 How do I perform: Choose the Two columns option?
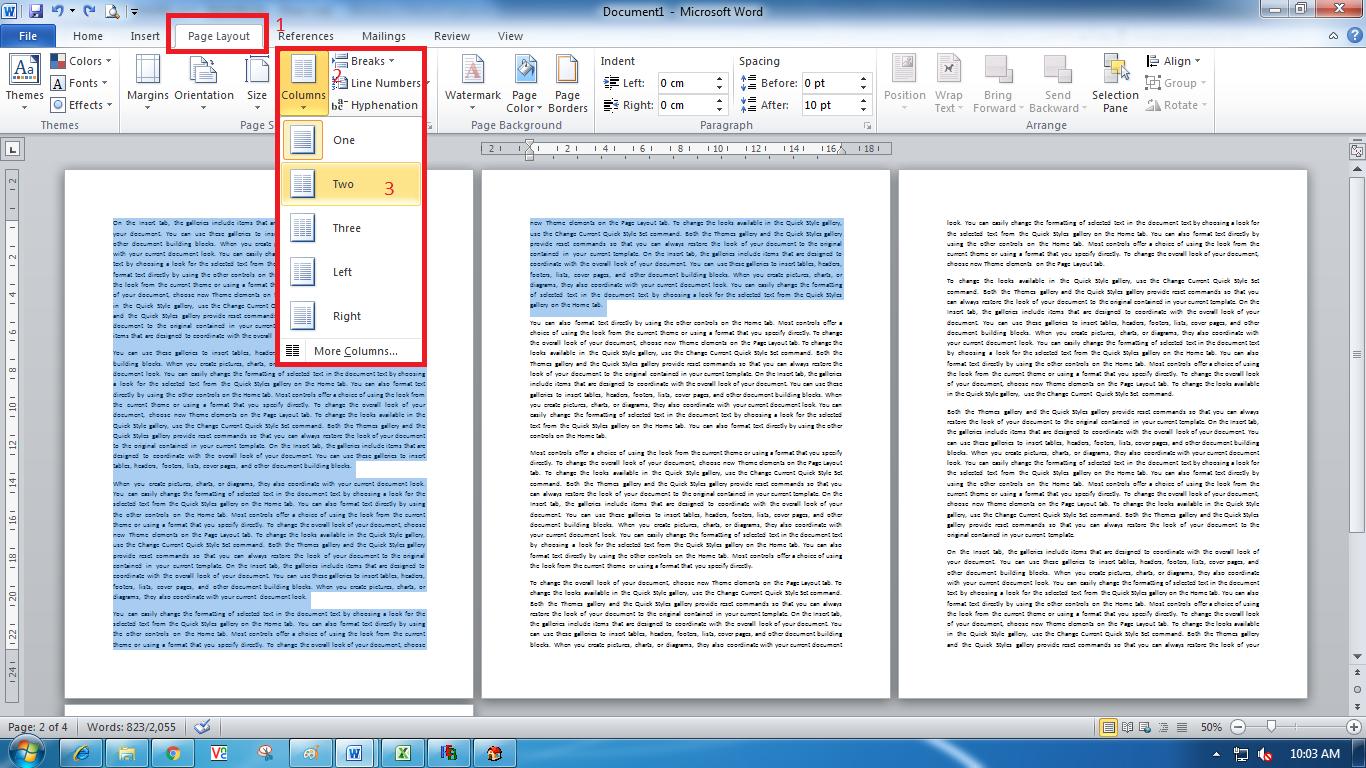pyautogui.click(x=351, y=184)
